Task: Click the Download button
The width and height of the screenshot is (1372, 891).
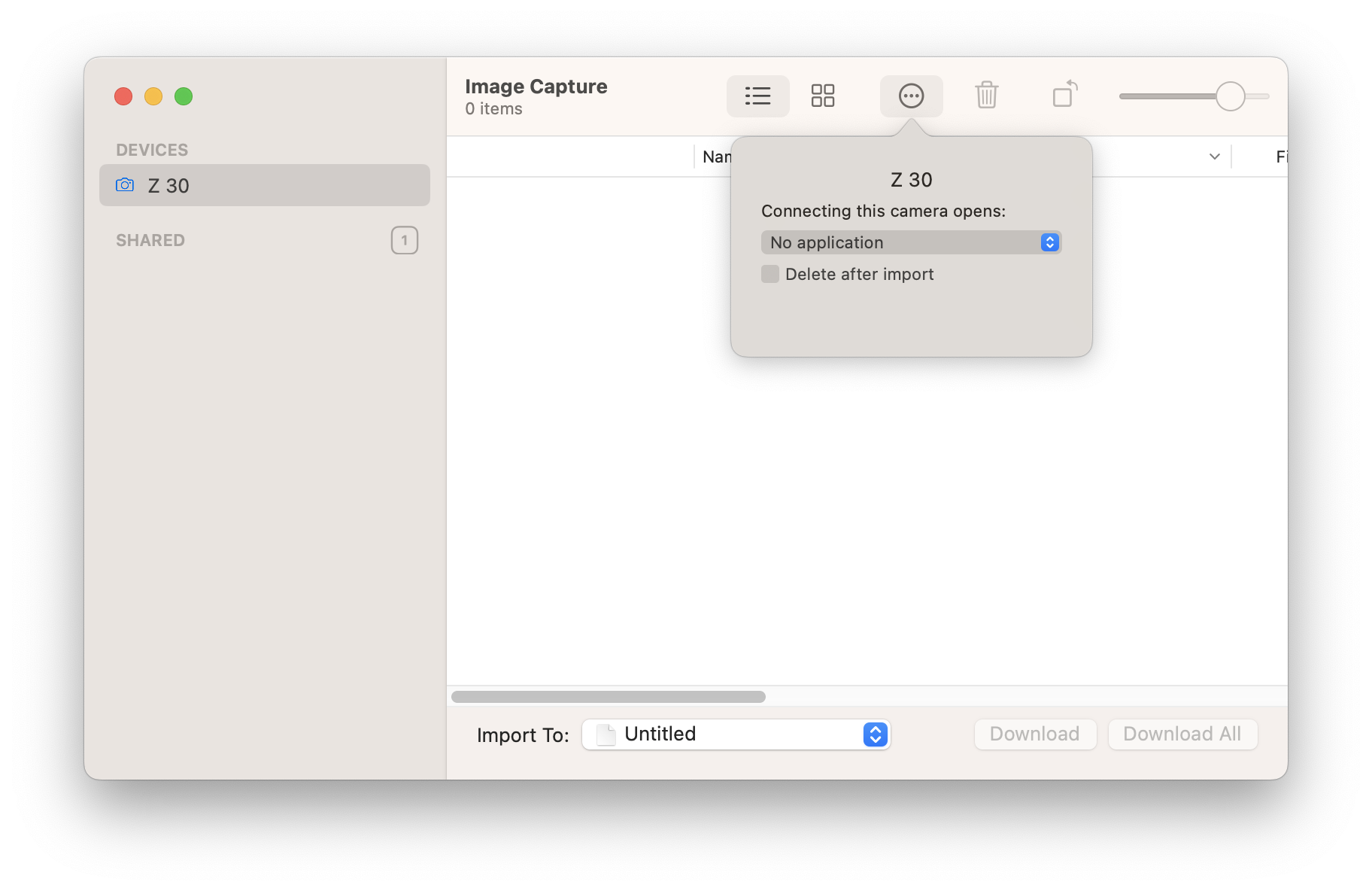Action: click(x=1035, y=734)
